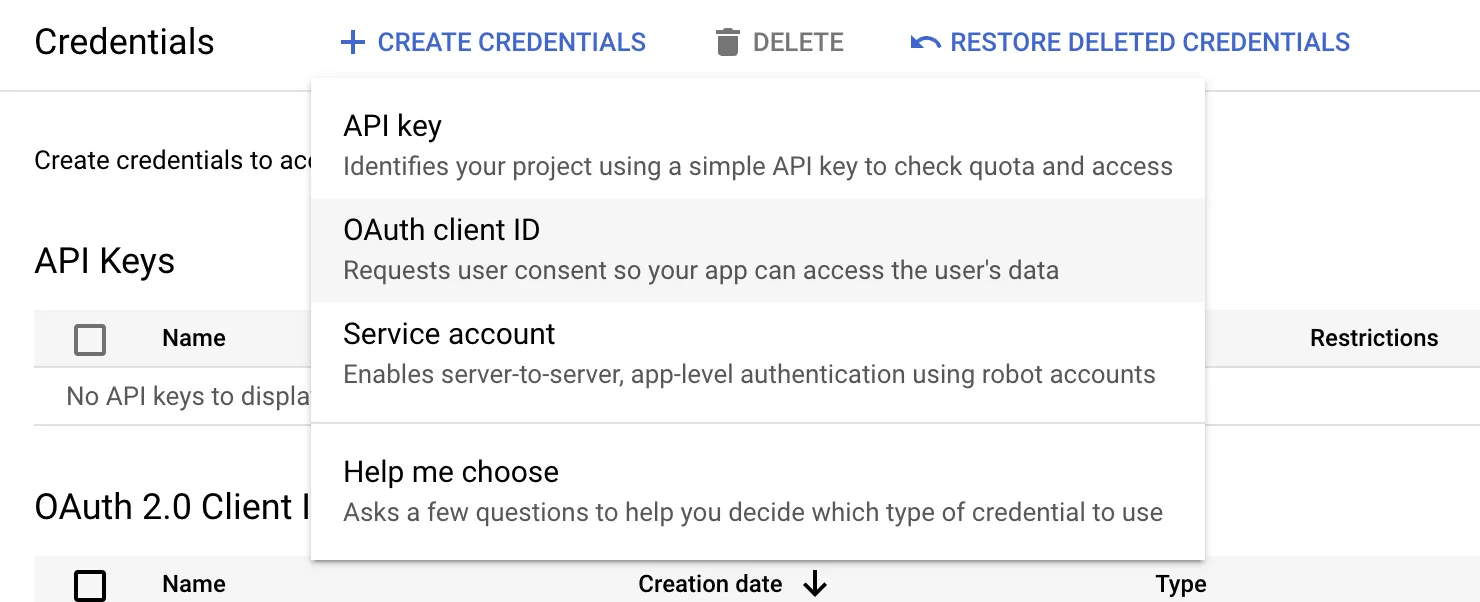The height and width of the screenshot is (602, 1480).
Task: Choose API key from the dropdown menu
Action: [x=758, y=146]
